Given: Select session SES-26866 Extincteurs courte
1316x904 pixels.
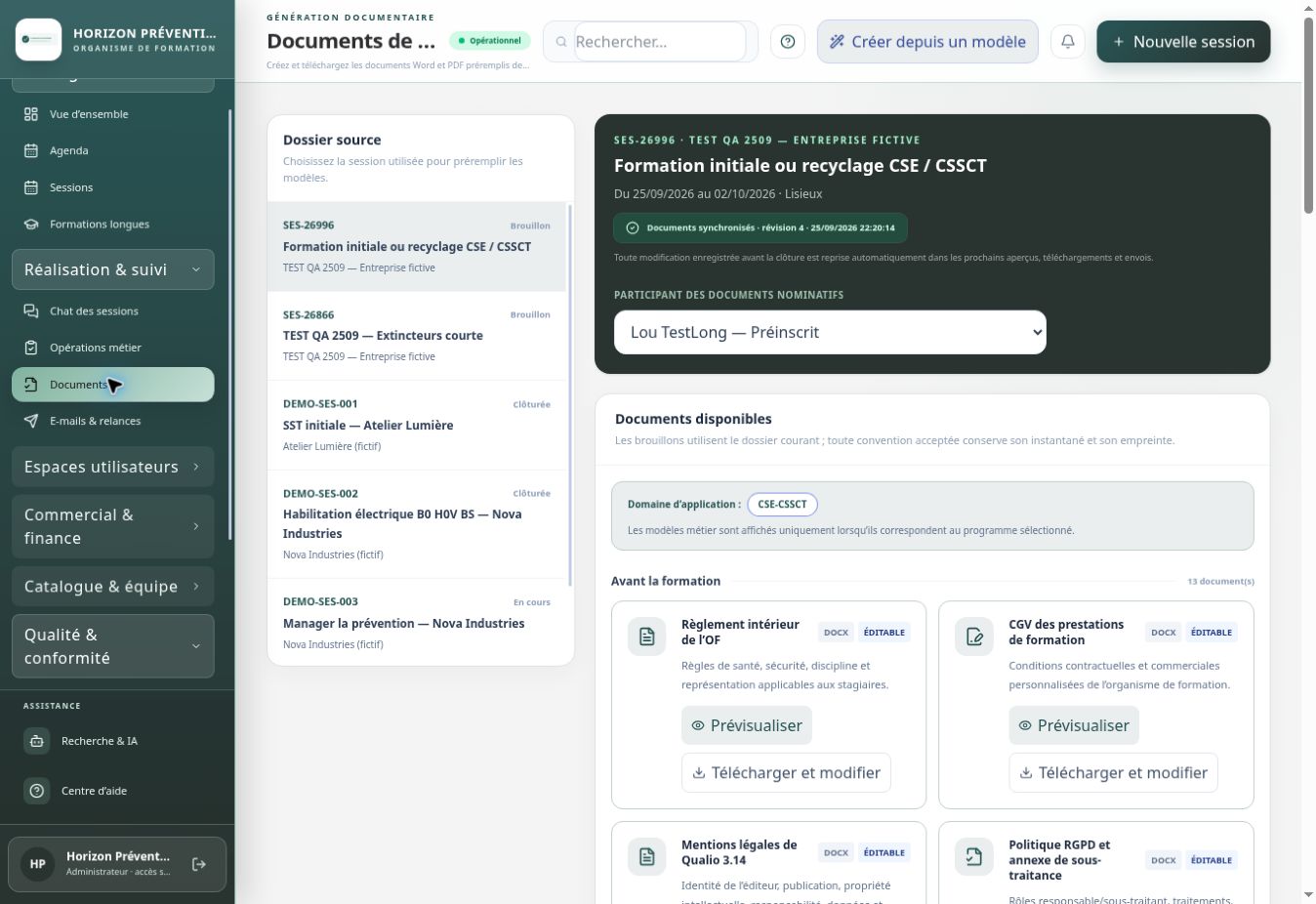Looking at the screenshot, I should click(x=417, y=336).
